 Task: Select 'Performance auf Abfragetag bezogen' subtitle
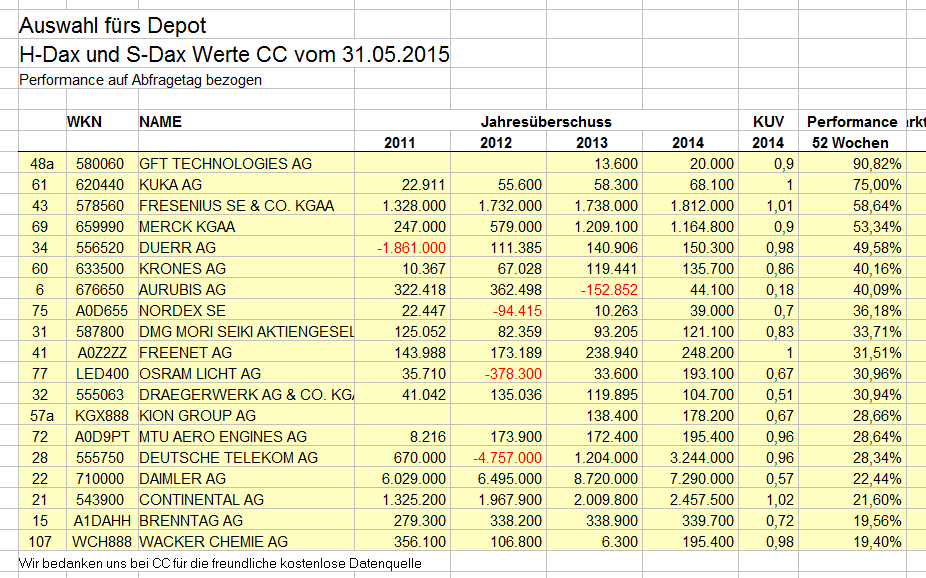[141, 80]
